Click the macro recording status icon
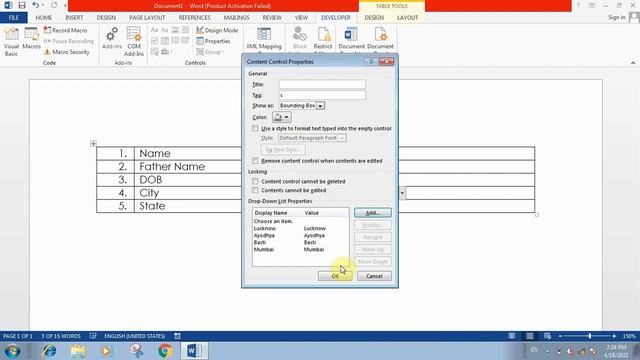The height and width of the screenshot is (360, 640). point(177,336)
